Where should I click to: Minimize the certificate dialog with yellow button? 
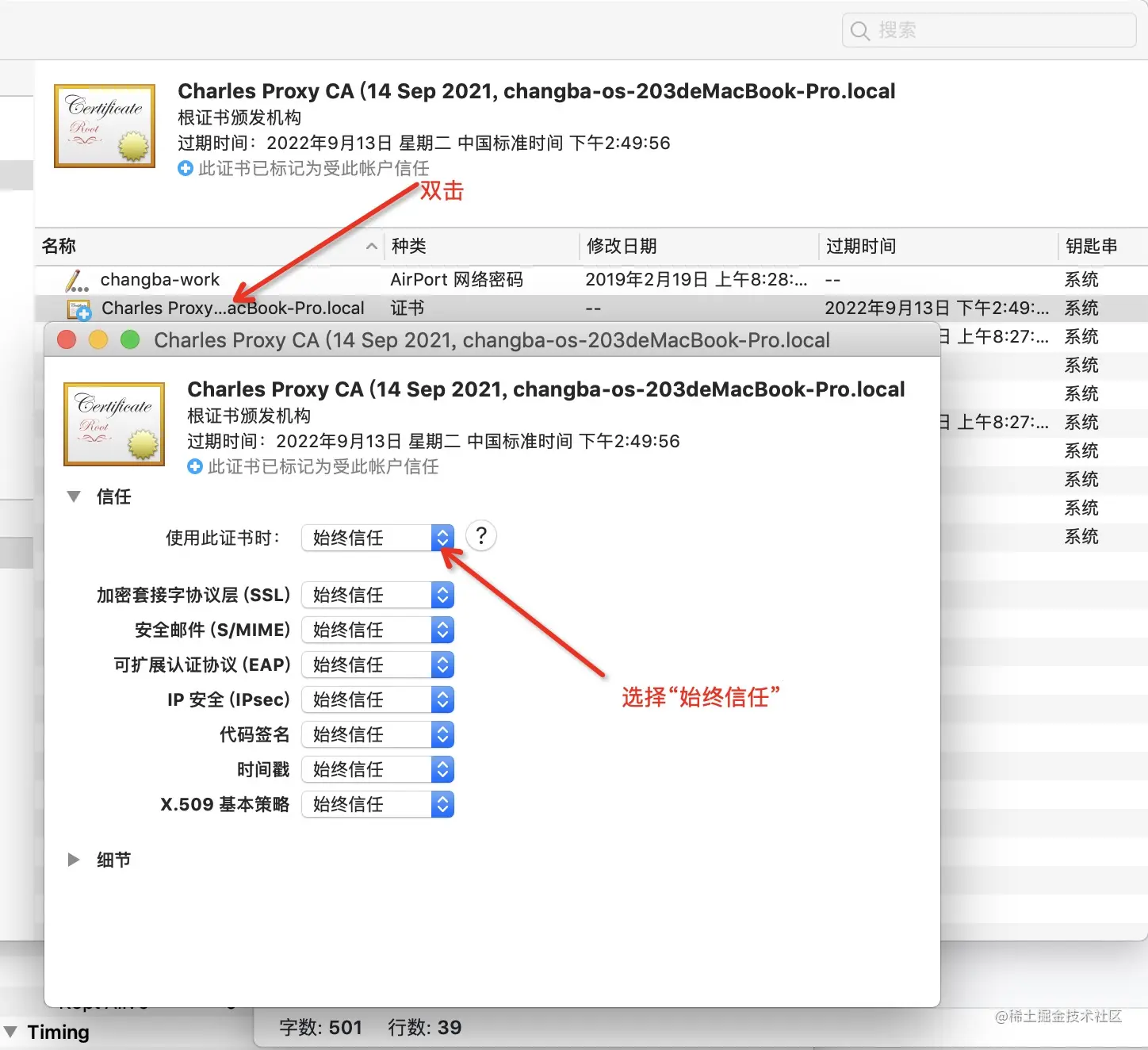click(98, 340)
